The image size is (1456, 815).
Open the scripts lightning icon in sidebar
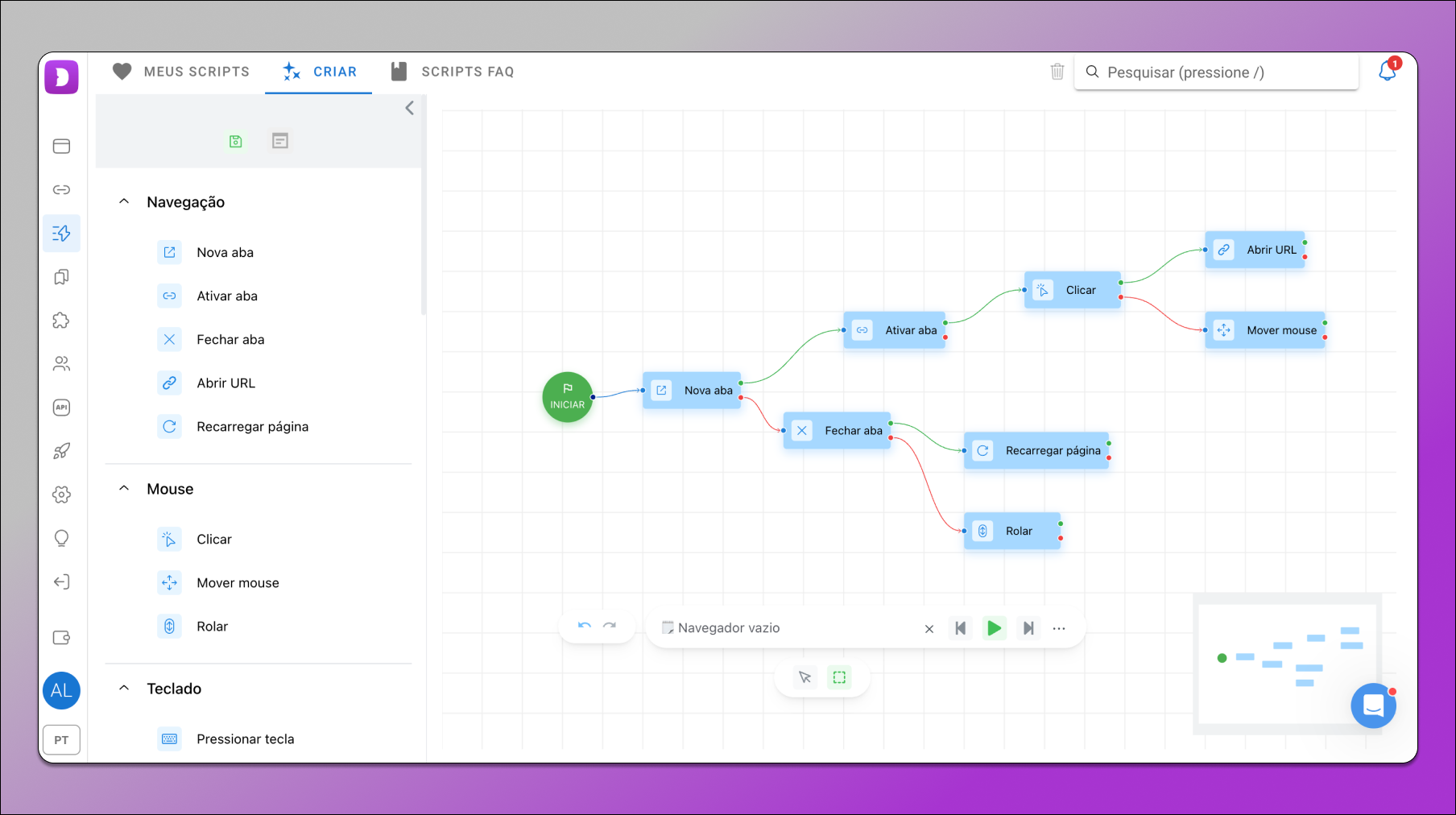click(61, 234)
